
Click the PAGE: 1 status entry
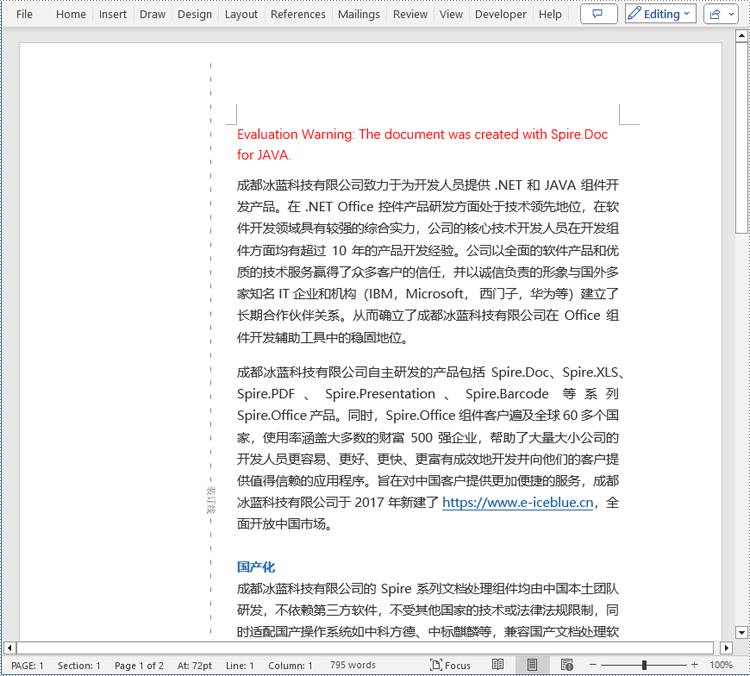coord(27,665)
